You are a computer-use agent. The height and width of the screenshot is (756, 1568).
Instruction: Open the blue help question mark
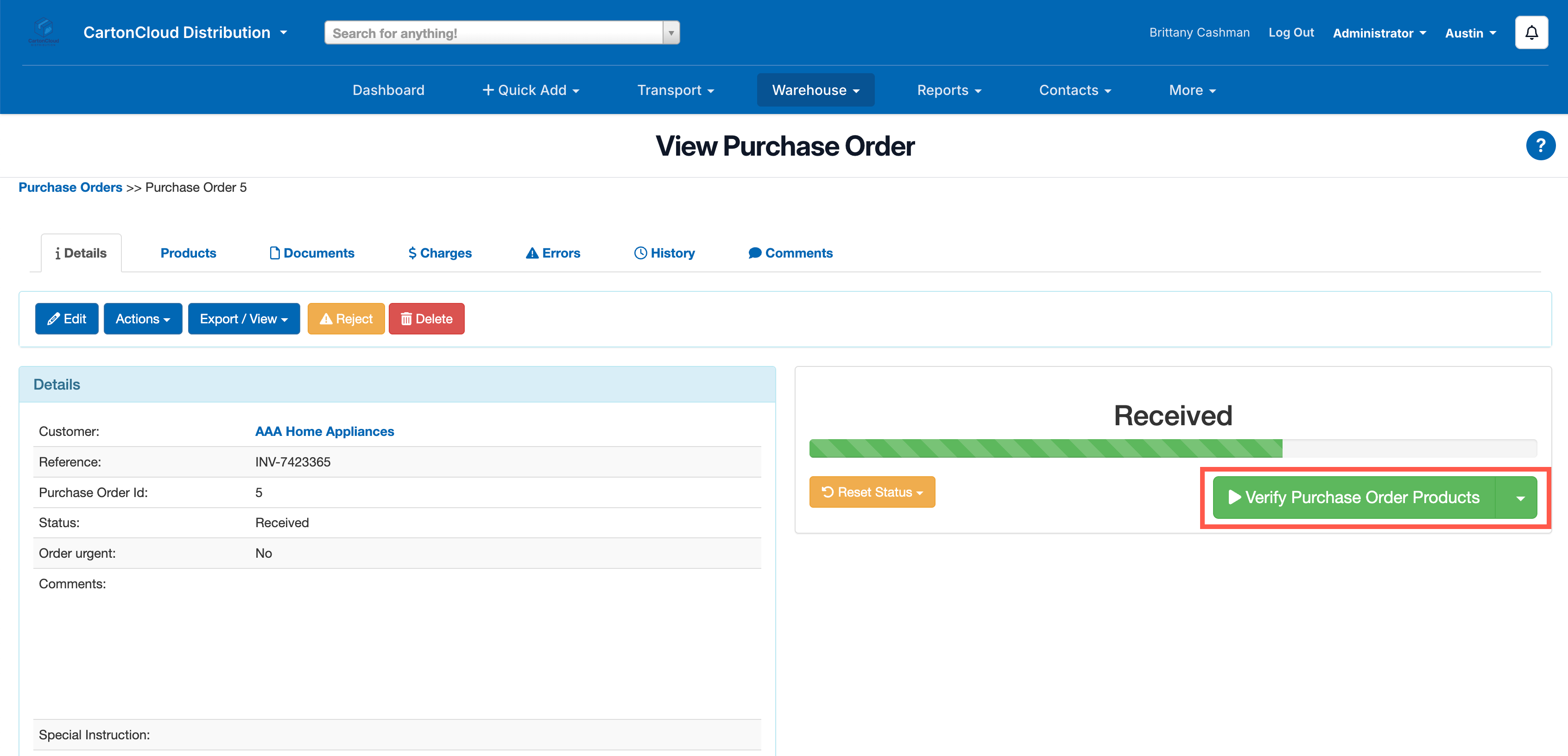pyautogui.click(x=1540, y=146)
